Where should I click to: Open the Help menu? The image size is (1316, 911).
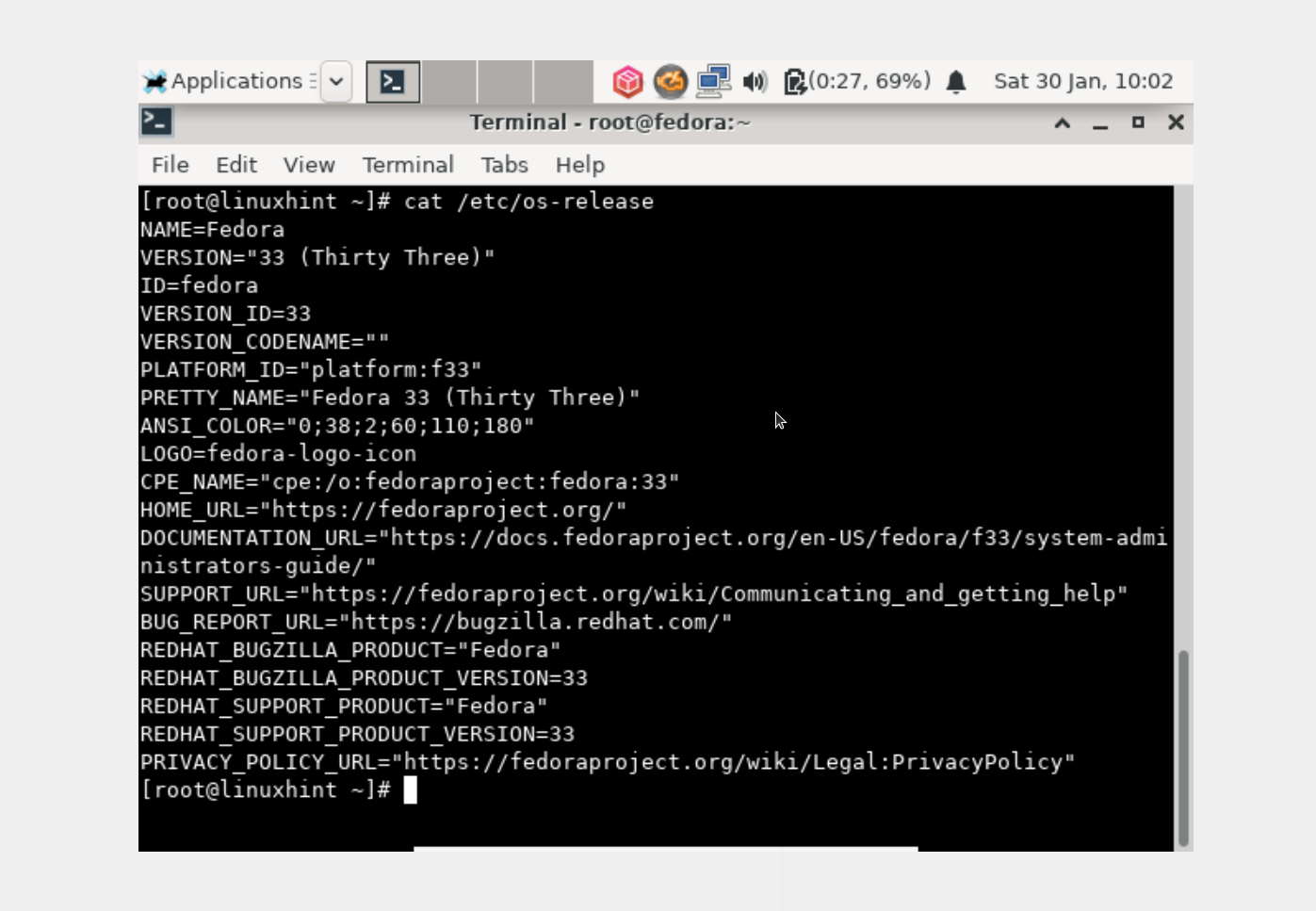[x=580, y=165]
